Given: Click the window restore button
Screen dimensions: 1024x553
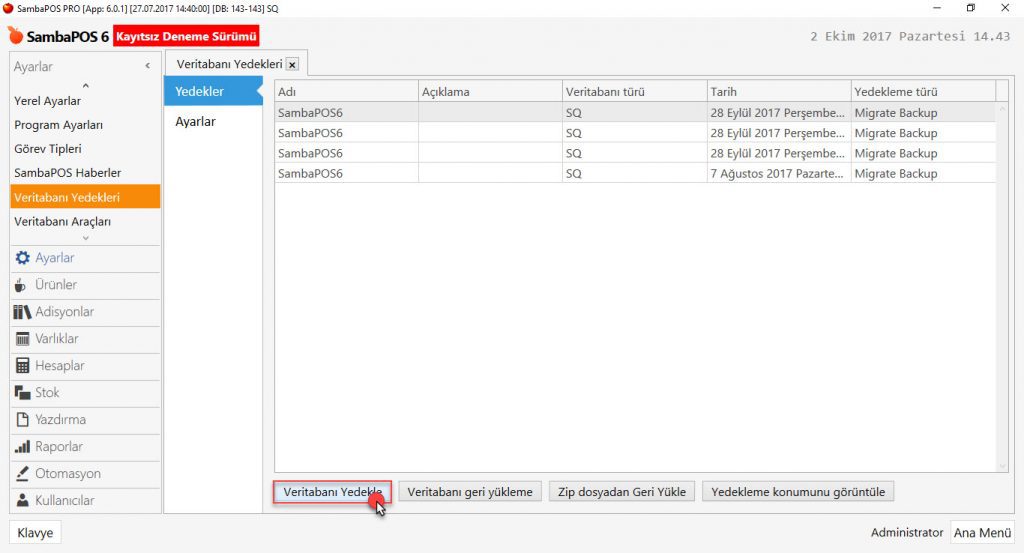Looking at the screenshot, I should pyautogui.click(x=970, y=8).
